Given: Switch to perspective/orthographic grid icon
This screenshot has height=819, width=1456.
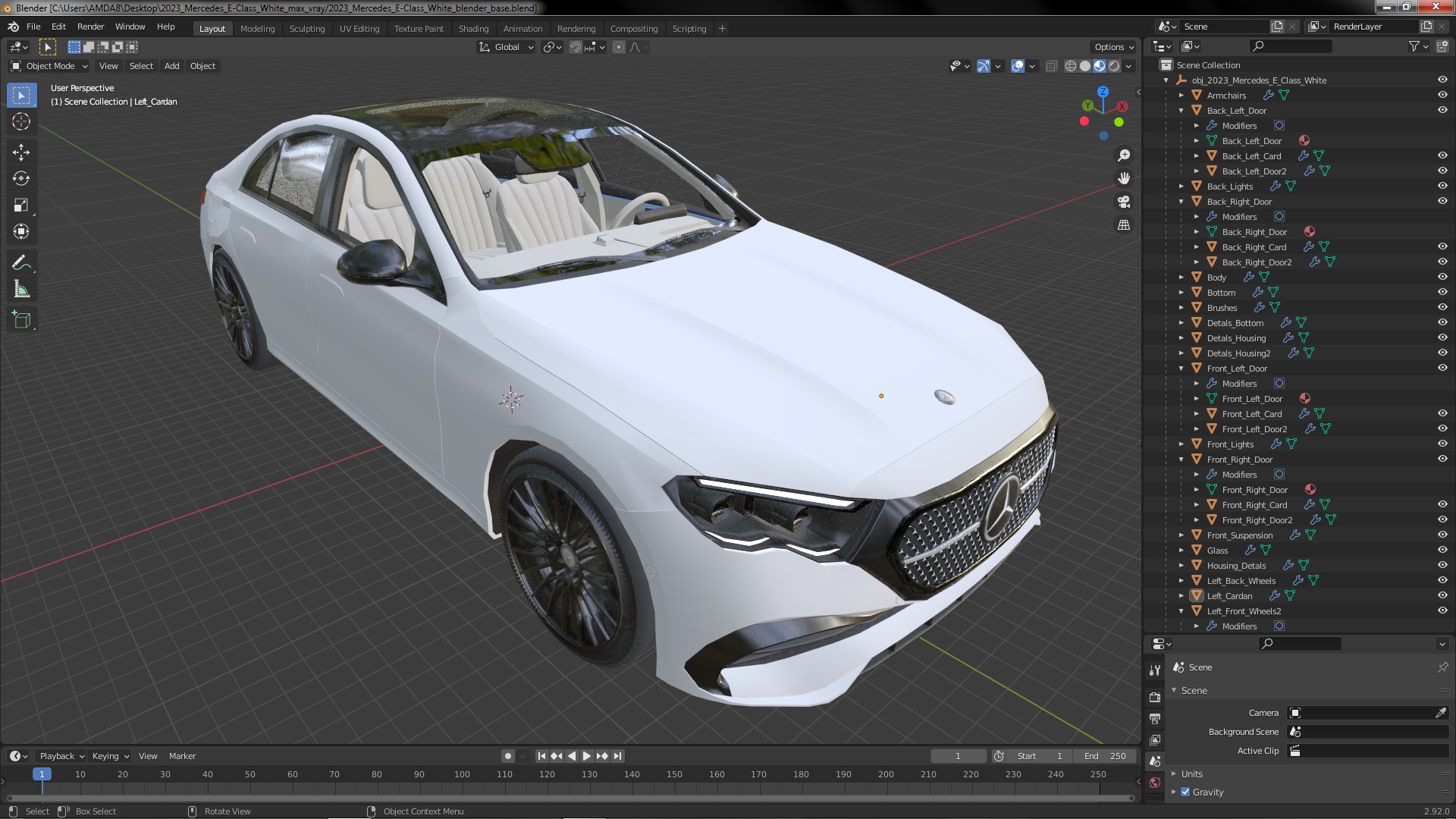Looking at the screenshot, I should tap(1124, 225).
